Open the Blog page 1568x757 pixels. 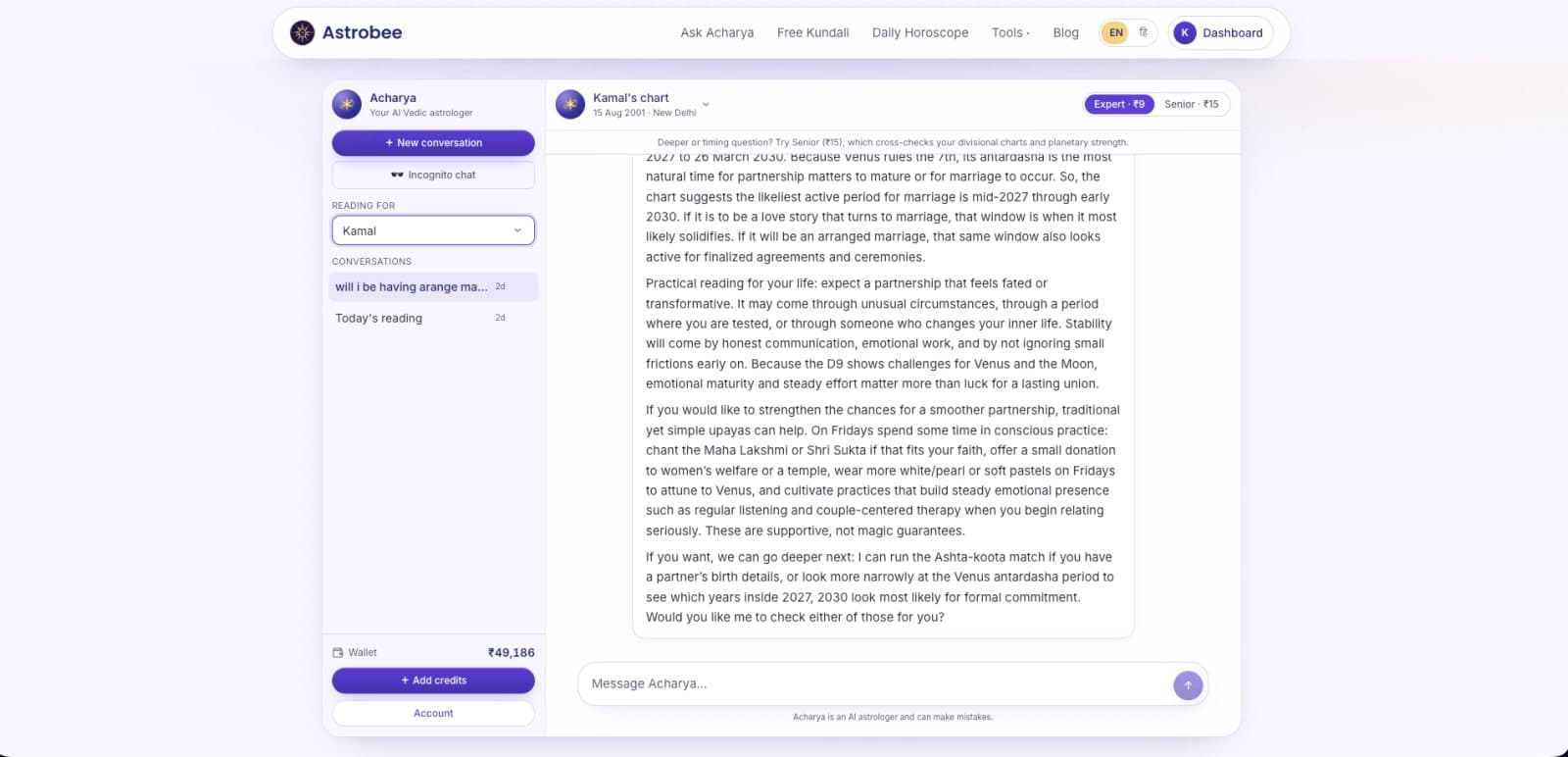tap(1065, 32)
